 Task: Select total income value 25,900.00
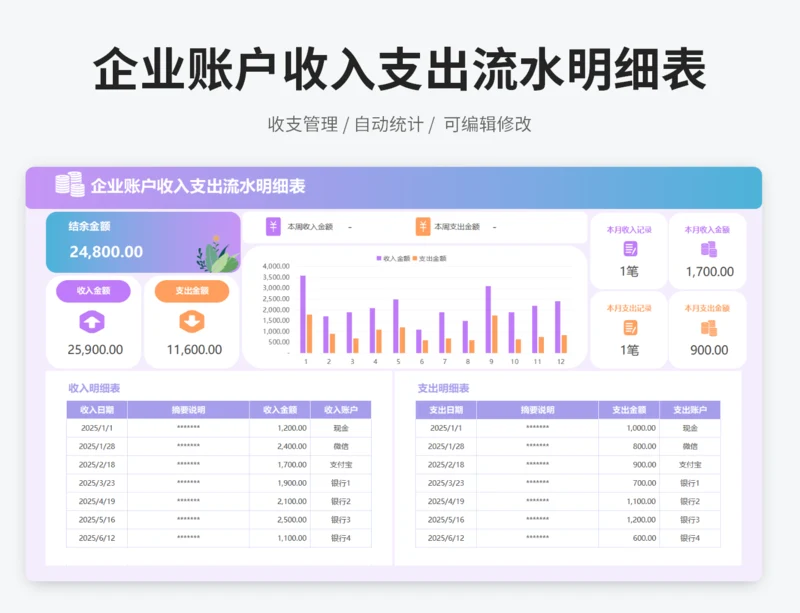pyautogui.click(x=95, y=350)
